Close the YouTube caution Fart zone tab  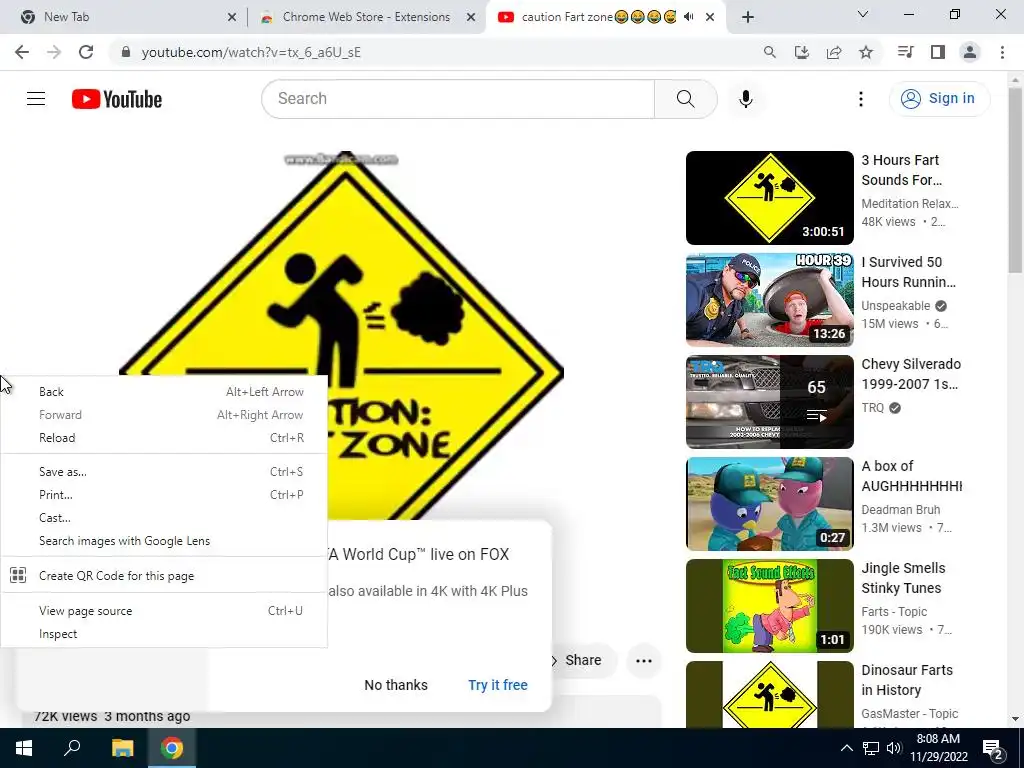[710, 18]
